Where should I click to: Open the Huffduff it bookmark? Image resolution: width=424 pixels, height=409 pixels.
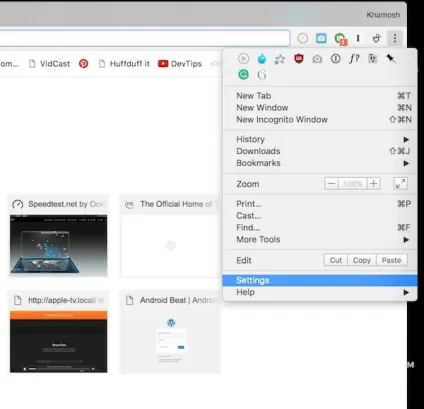(124, 64)
